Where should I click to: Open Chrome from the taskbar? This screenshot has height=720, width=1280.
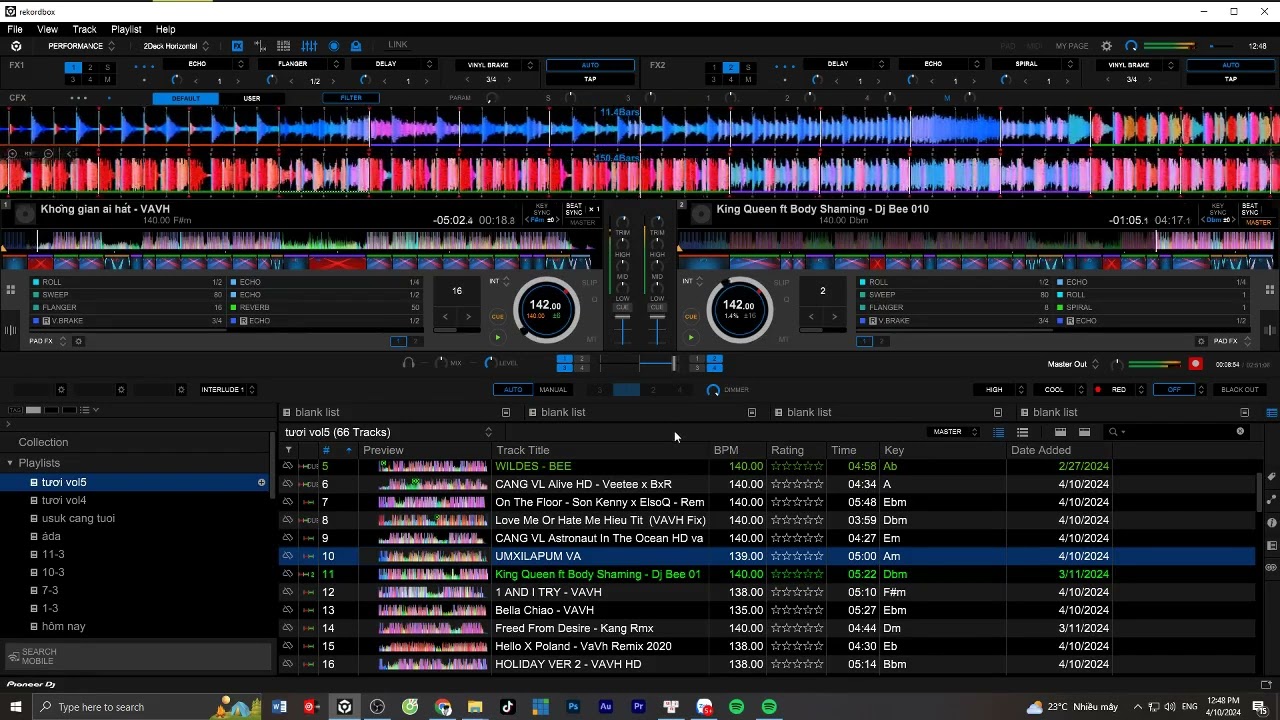[x=443, y=707]
